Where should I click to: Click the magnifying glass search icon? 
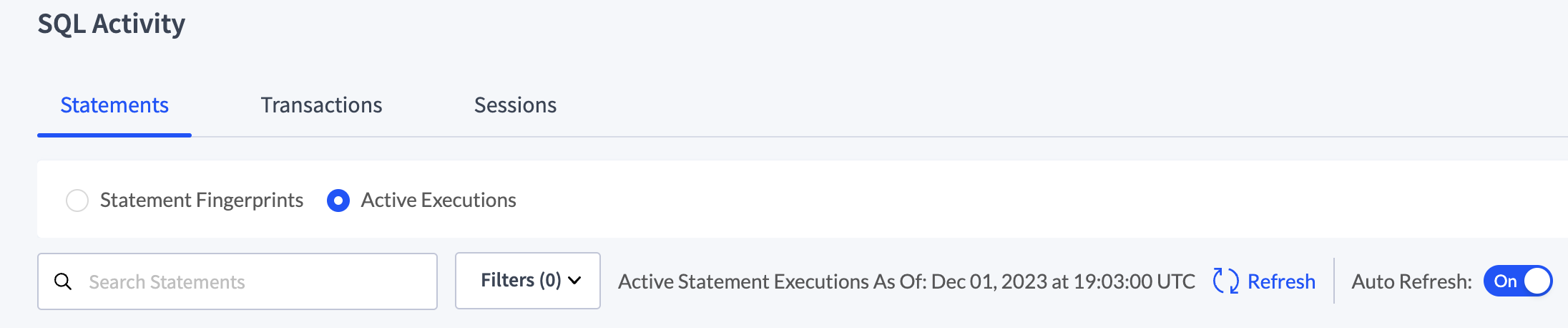point(63,281)
